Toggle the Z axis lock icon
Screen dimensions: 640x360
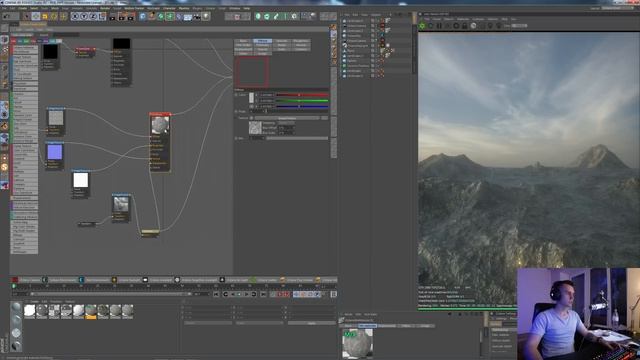pyautogui.click(x=93, y=16)
